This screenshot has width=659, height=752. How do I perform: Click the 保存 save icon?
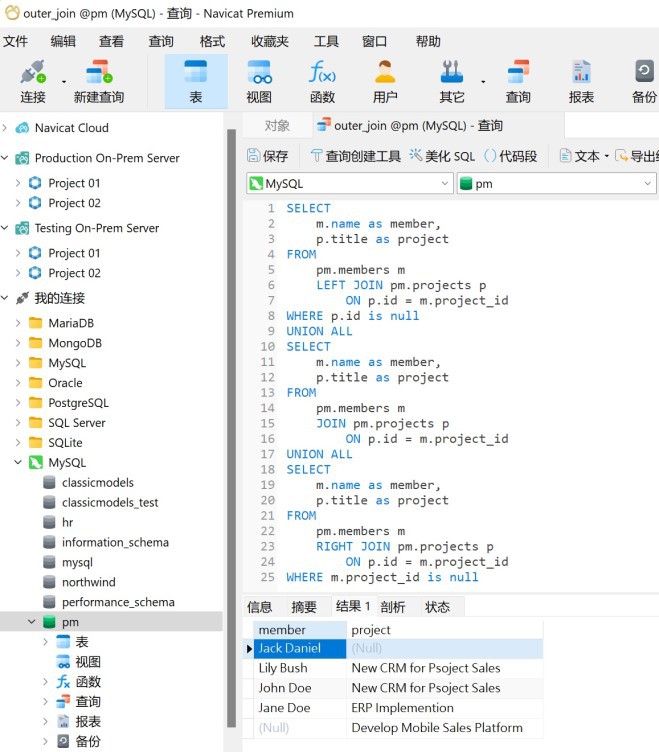[267, 156]
